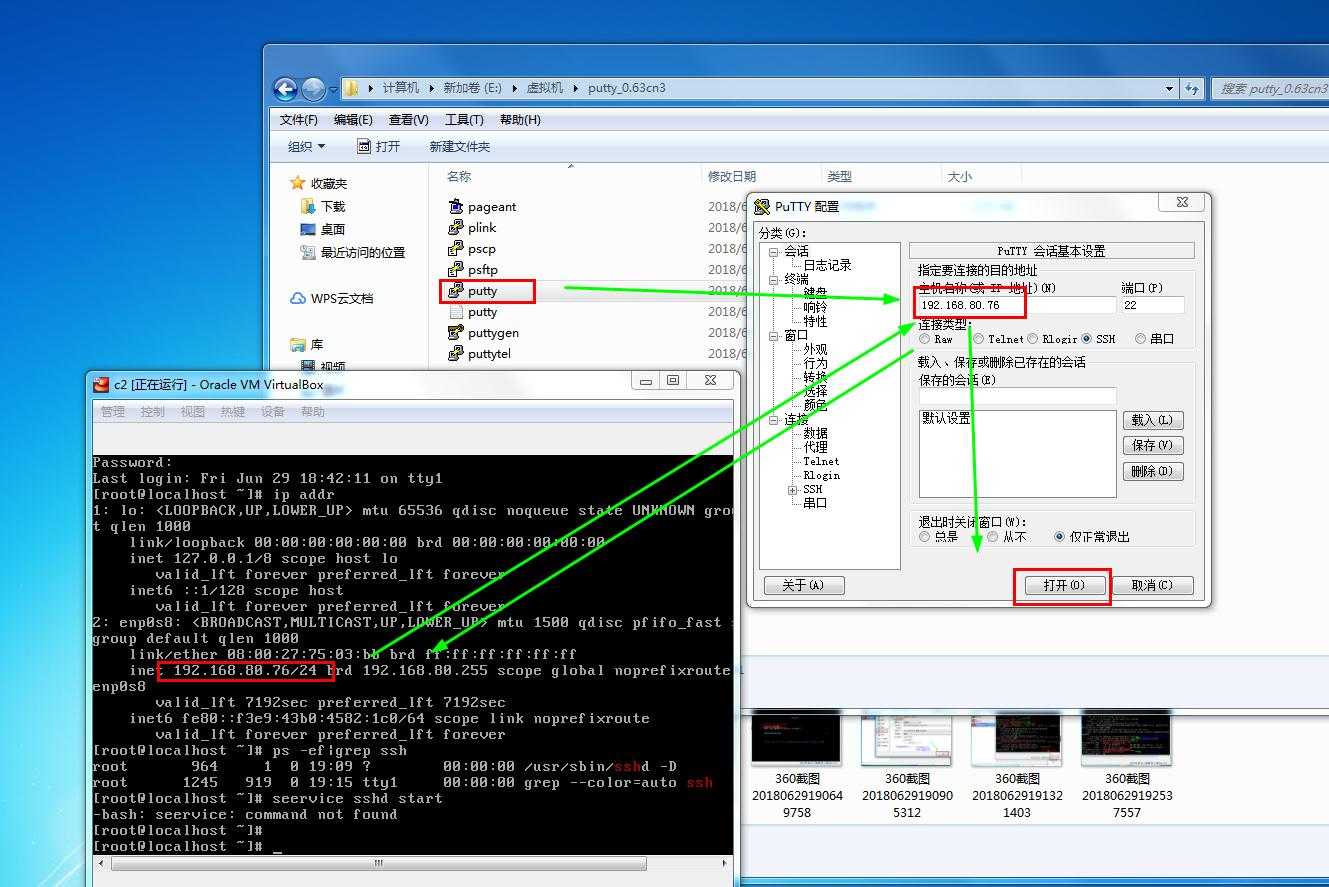Click 打开 in Explorer toolbar

click(379, 146)
